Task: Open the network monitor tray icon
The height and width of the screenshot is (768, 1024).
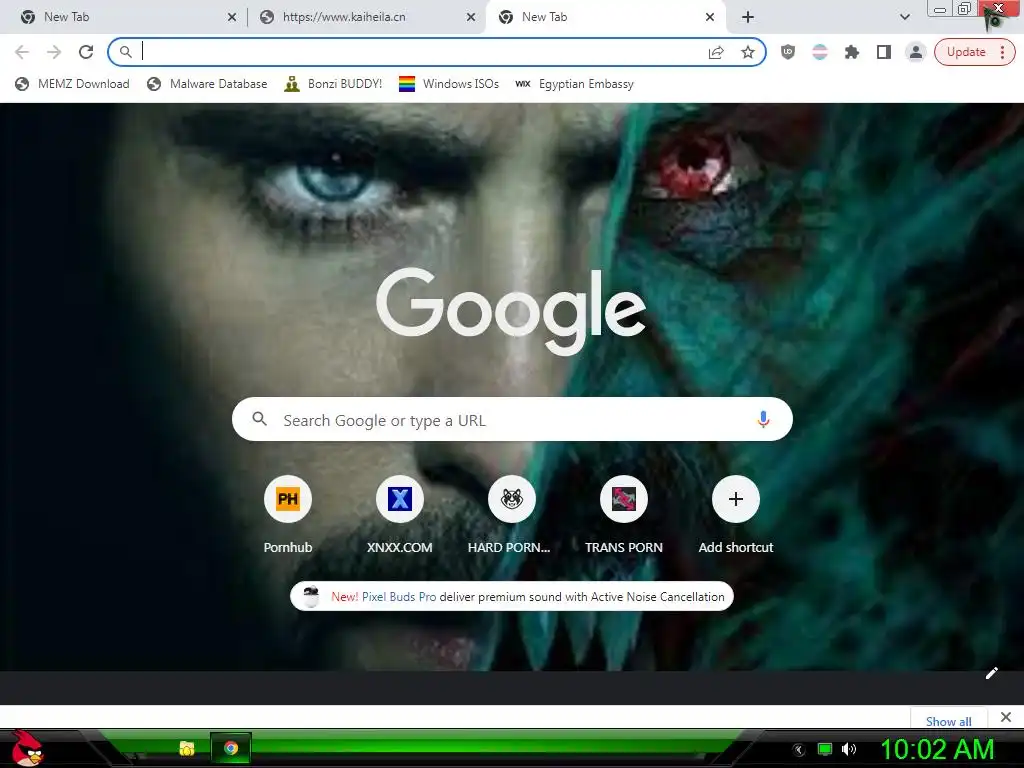Action: coord(825,750)
